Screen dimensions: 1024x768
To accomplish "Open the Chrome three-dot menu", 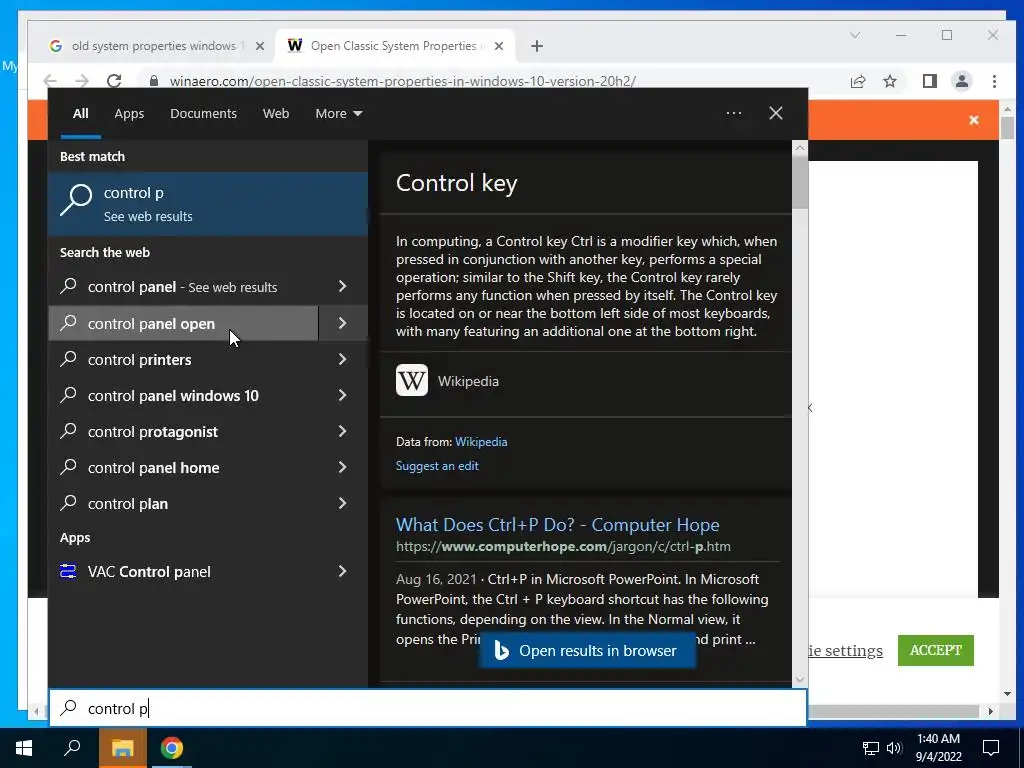I will (x=994, y=81).
